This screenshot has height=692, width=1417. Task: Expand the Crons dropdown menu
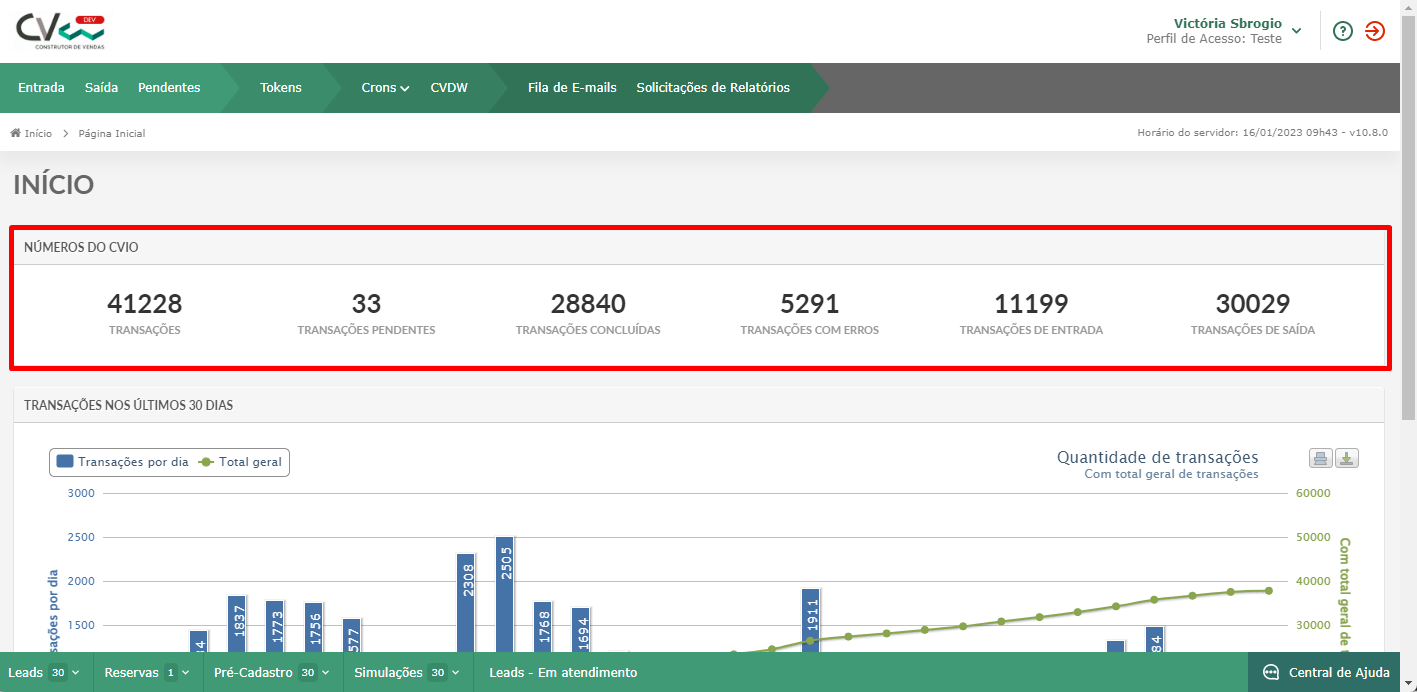coord(385,88)
